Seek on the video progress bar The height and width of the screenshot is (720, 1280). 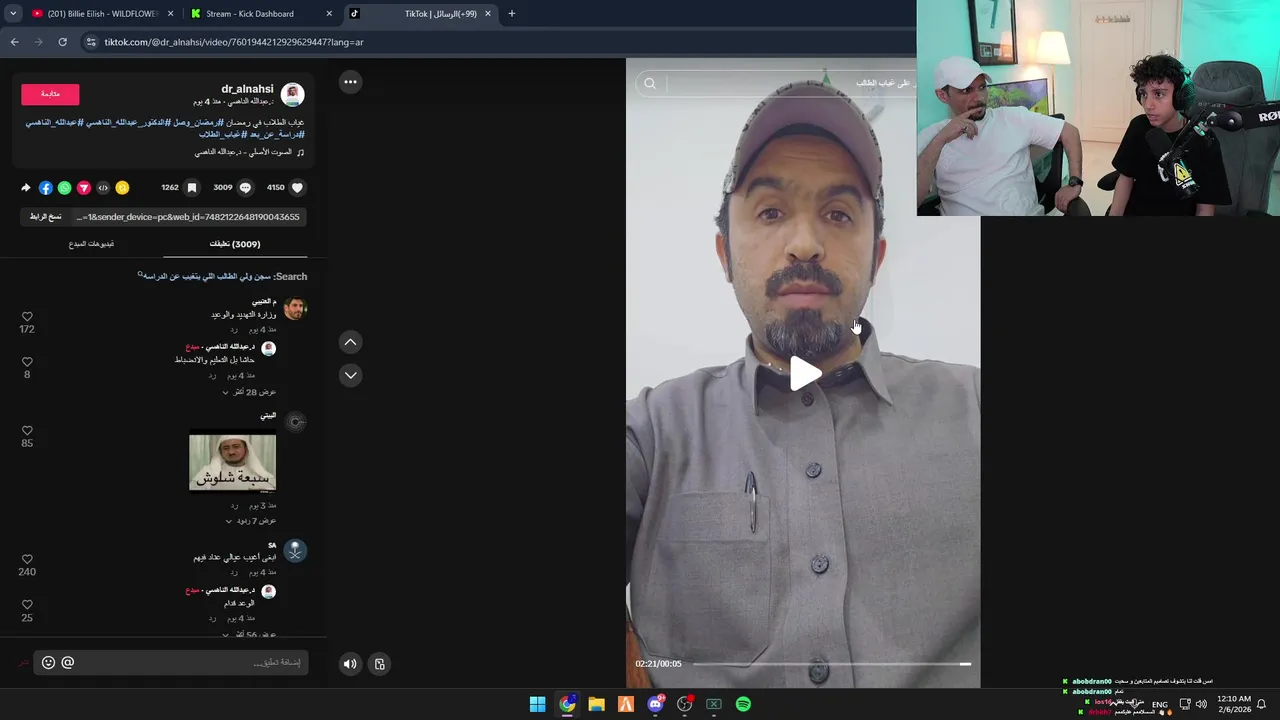pyautogui.click(x=831, y=664)
